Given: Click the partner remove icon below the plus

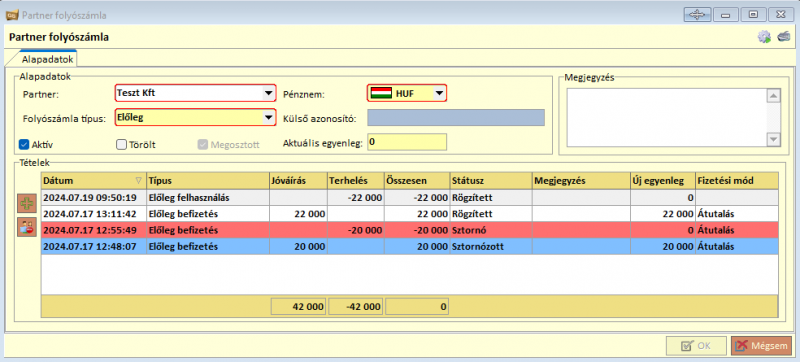Looking at the screenshot, I should pyautogui.click(x=26, y=227).
